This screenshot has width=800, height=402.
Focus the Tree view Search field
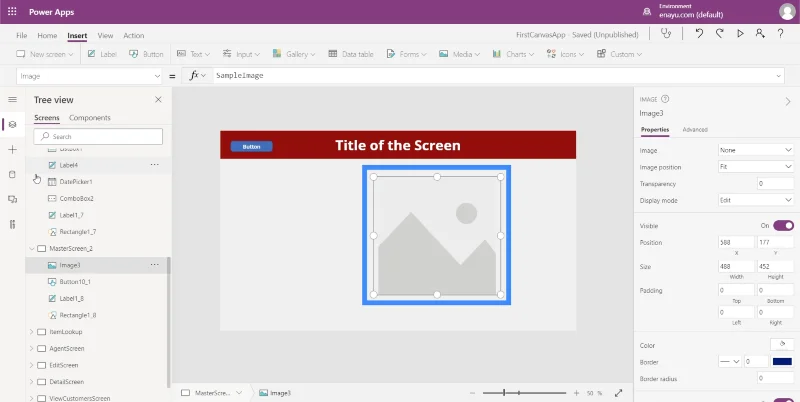point(98,136)
